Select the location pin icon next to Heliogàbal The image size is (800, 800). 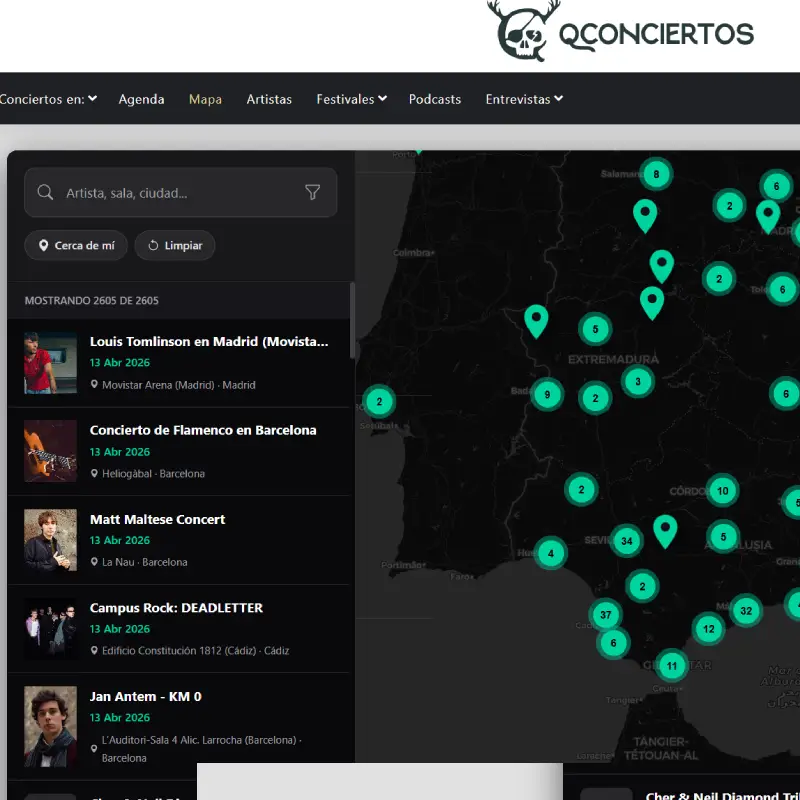click(x=96, y=473)
